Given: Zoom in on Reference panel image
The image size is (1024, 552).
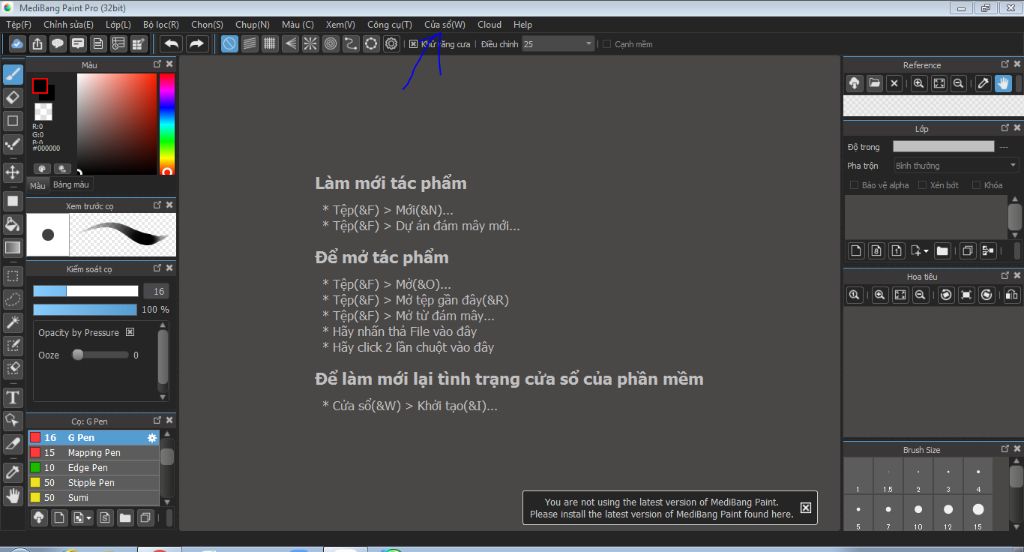Looking at the screenshot, I should pos(919,84).
